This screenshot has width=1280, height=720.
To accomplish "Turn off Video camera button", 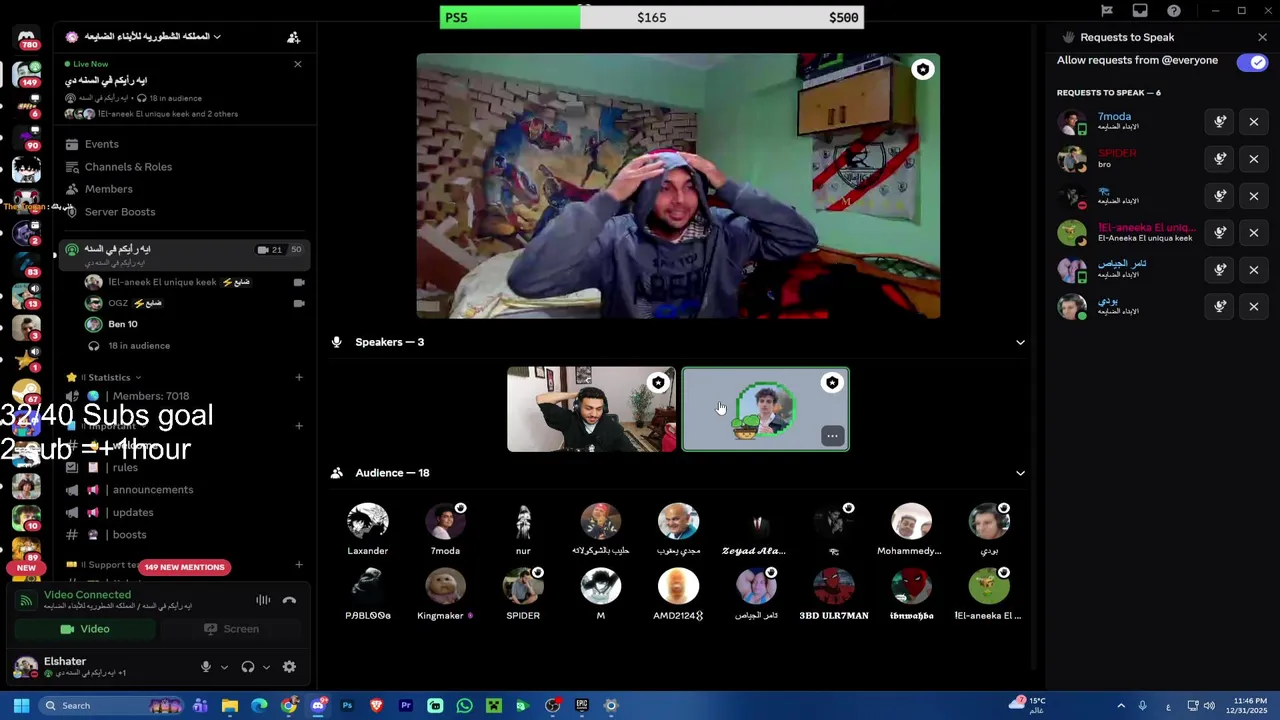I will coord(84,629).
